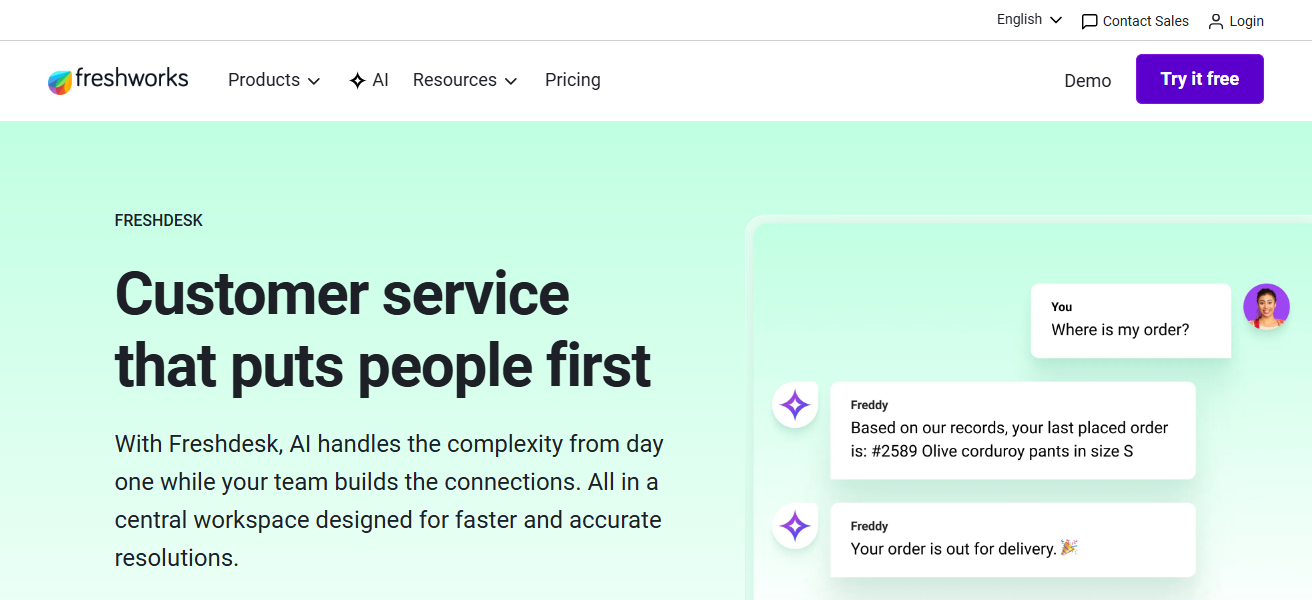Click the chat bubble icon next to Contact Sales
This screenshot has height=600, width=1312.
1090,20
